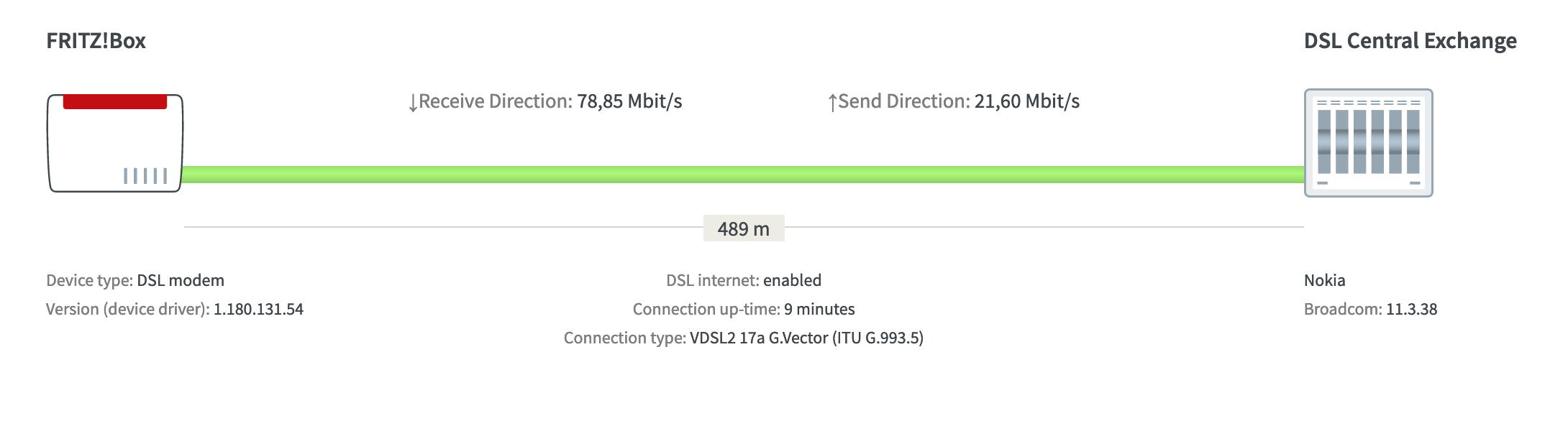Select driver version 1.180.131.54
This screenshot has width=1568, height=421.
coord(258,309)
